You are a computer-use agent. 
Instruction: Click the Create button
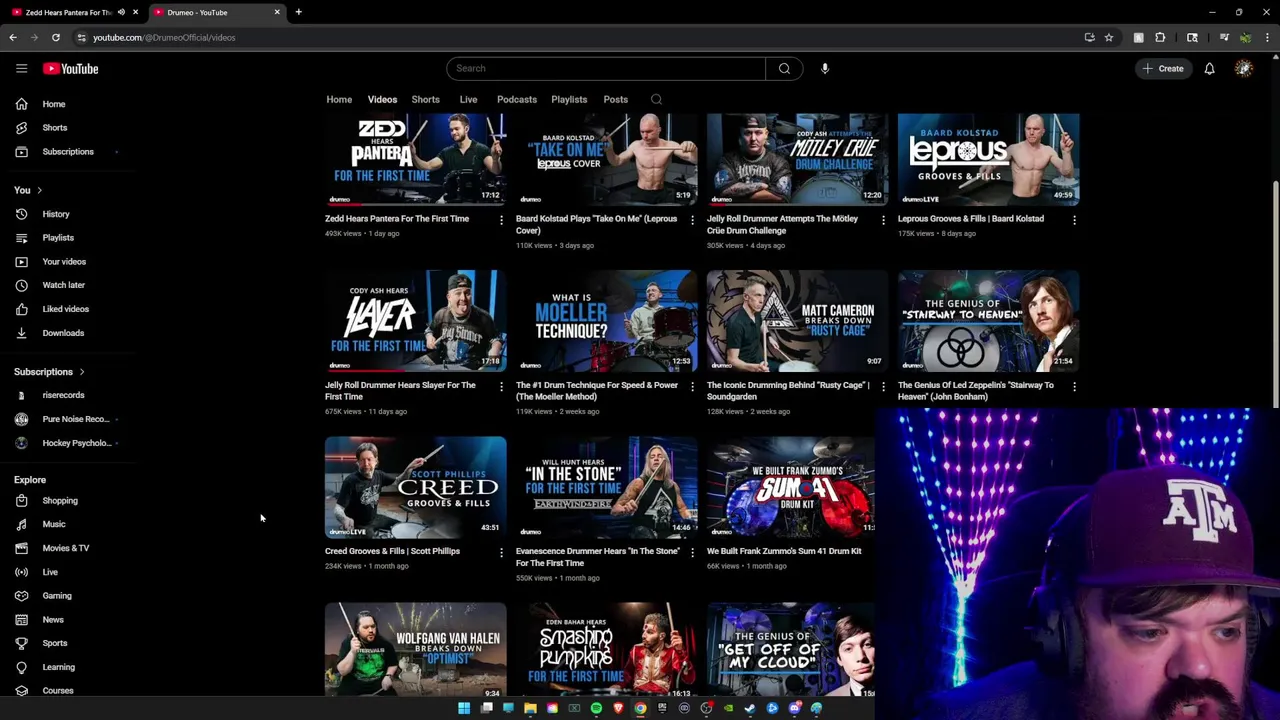[x=1163, y=68]
